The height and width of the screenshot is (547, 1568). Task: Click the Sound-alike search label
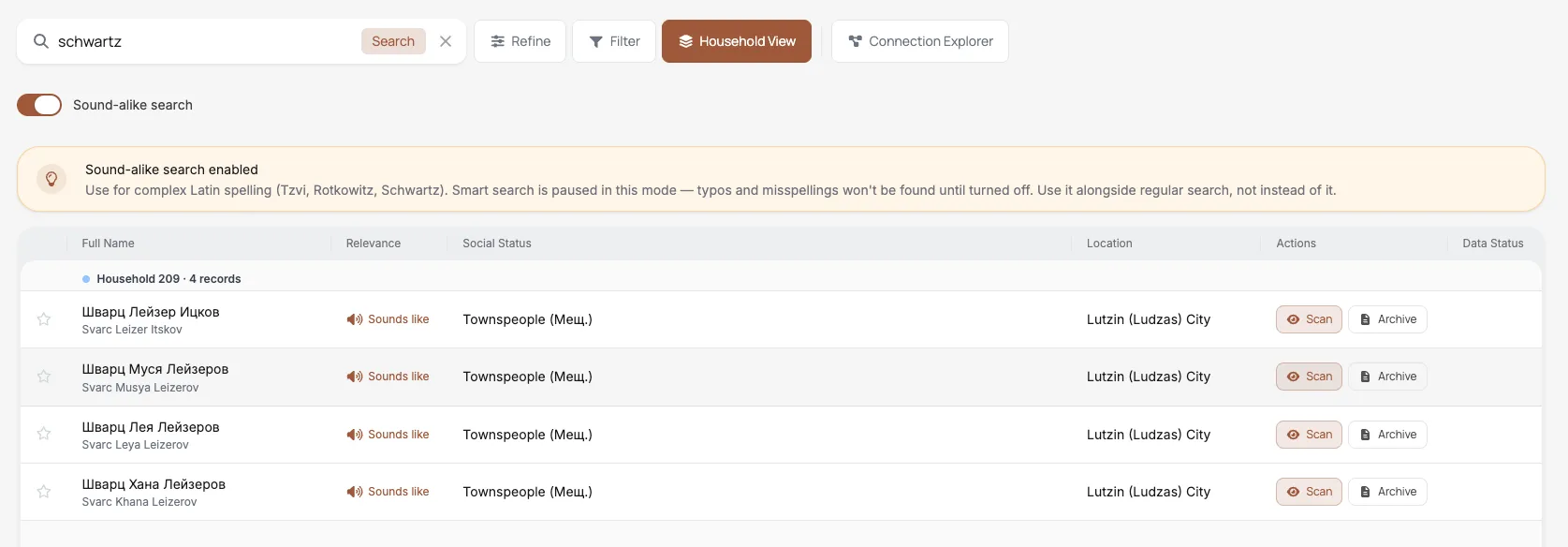(x=133, y=105)
